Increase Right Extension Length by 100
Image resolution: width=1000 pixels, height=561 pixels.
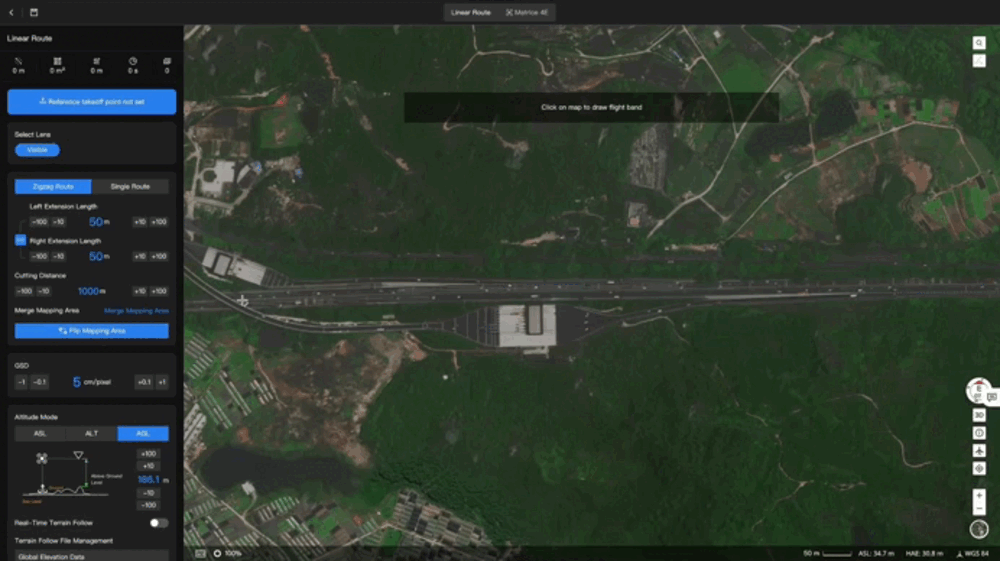click(159, 256)
